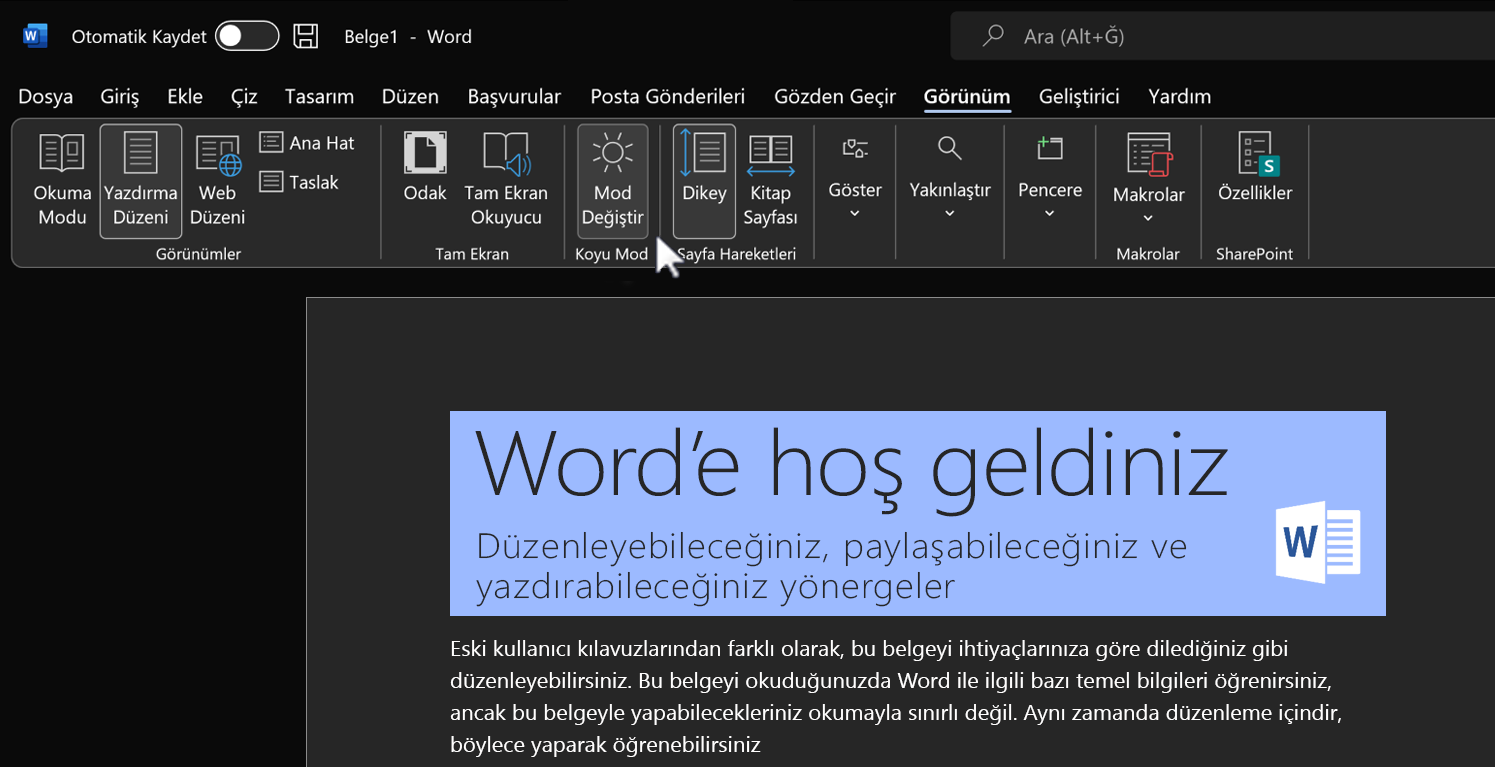
Task: Select the Görünüm tab
Action: pos(967,97)
